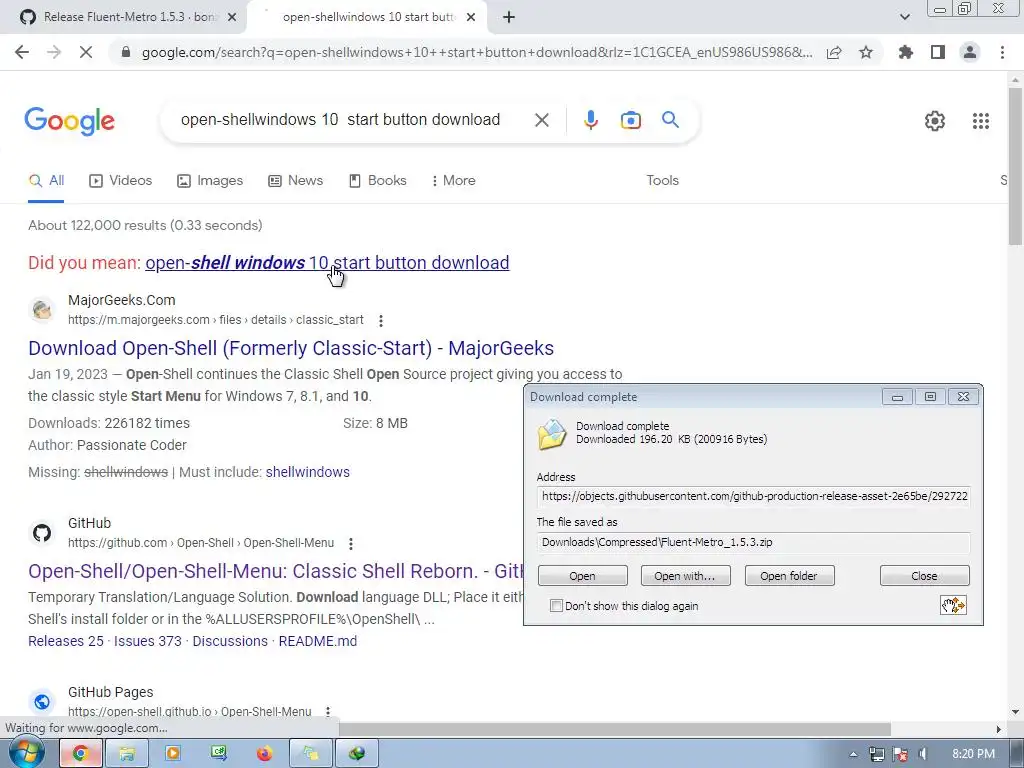Open options for the GitHub Pages result
The image size is (1024, 768).
pyautogui.click(x=328, y=711)
